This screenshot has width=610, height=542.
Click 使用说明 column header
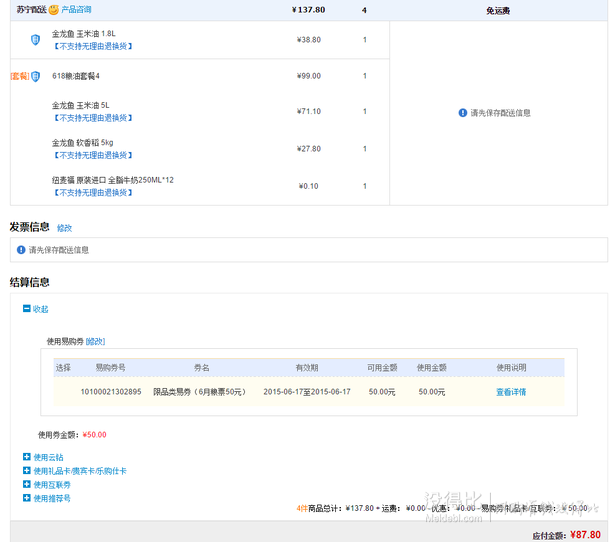[x=511, y=367]
